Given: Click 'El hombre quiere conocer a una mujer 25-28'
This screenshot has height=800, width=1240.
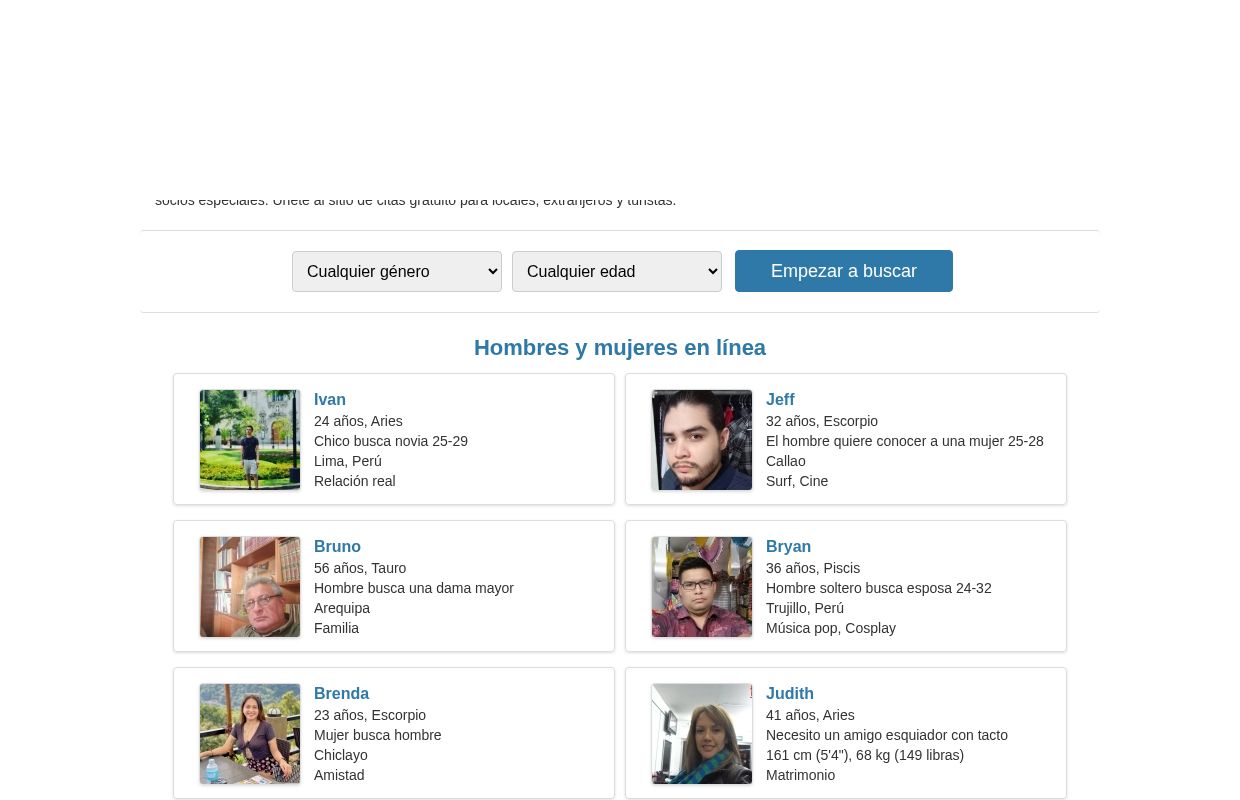Looking at the screenshot, I should click(905, 441).
